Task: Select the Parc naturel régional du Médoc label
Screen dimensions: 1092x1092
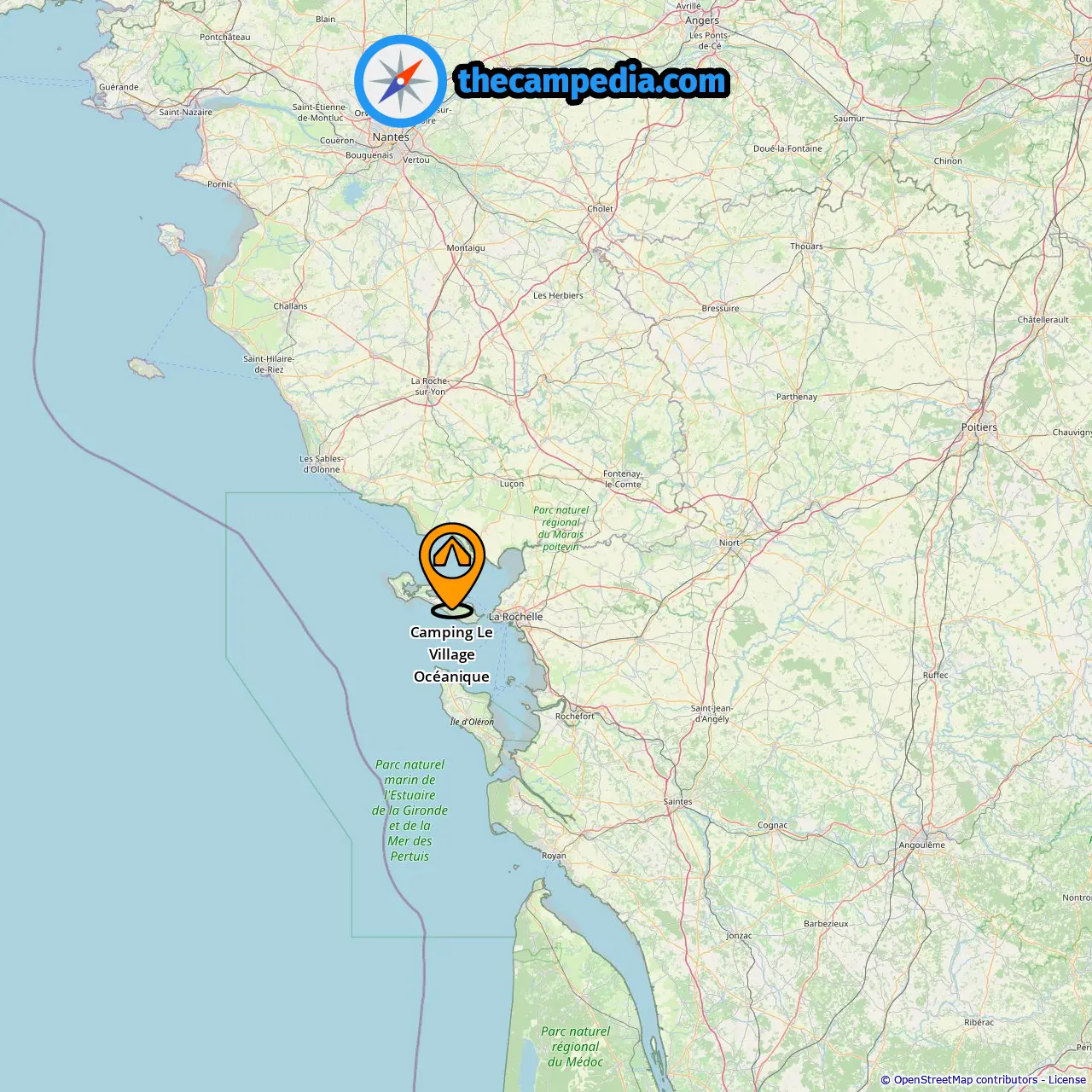Action: point(575,1047)
